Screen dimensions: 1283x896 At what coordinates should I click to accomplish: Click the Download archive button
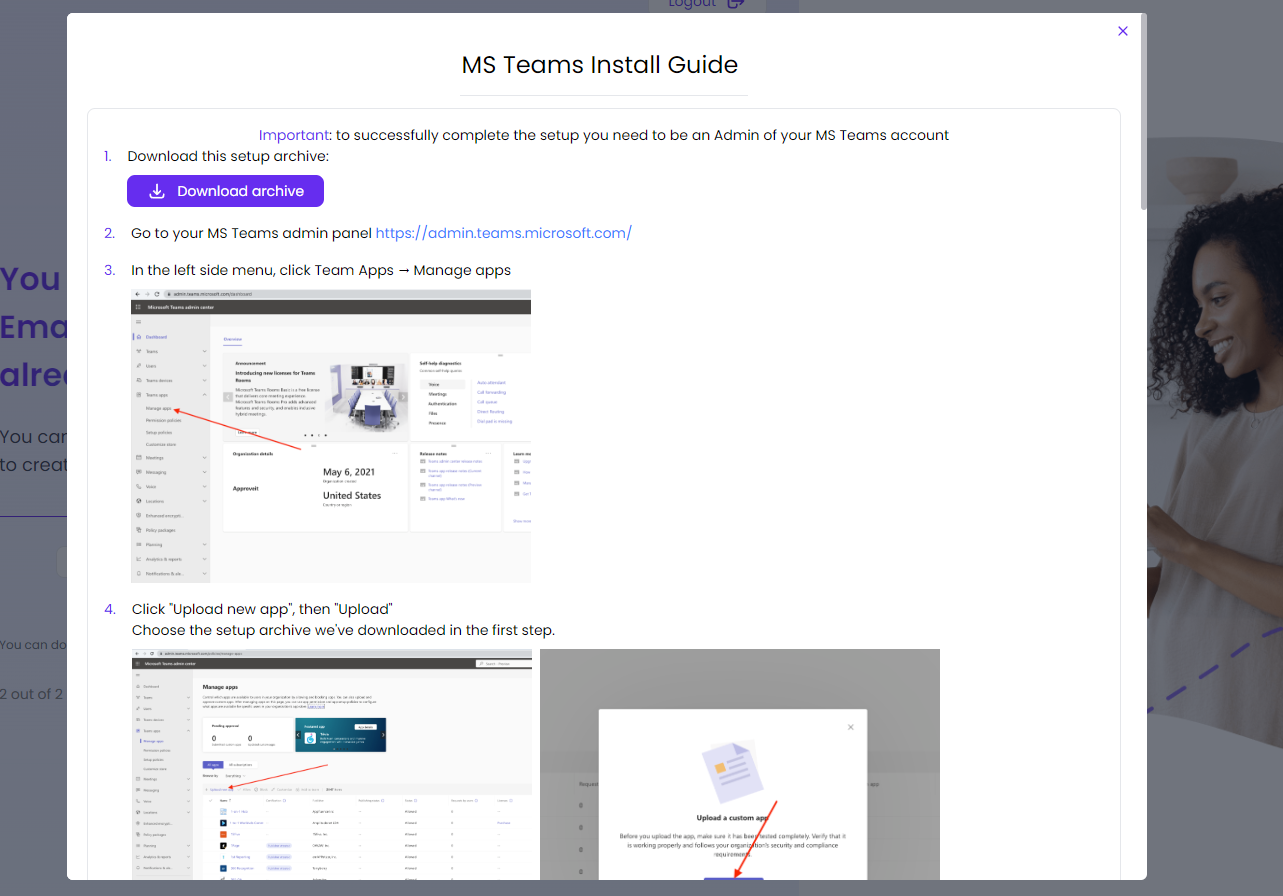click(x=225, y=191)
